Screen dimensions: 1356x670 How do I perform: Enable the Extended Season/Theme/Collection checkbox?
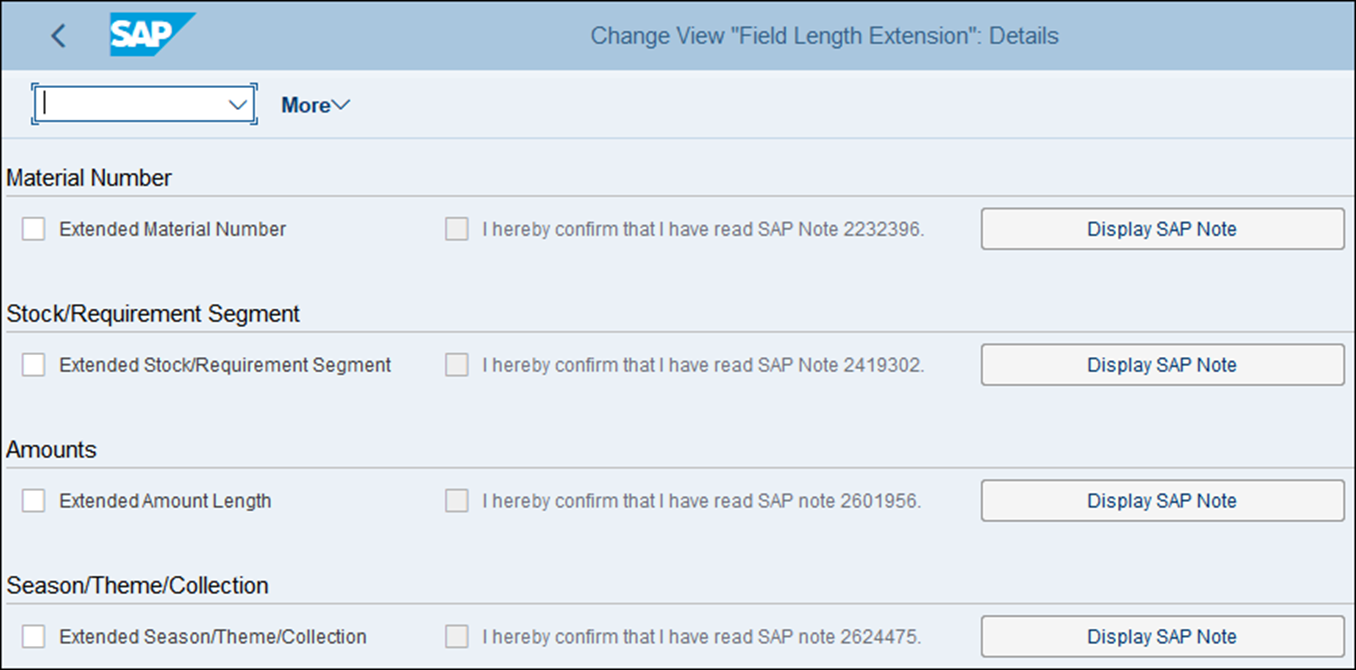(x=33, y=636)
